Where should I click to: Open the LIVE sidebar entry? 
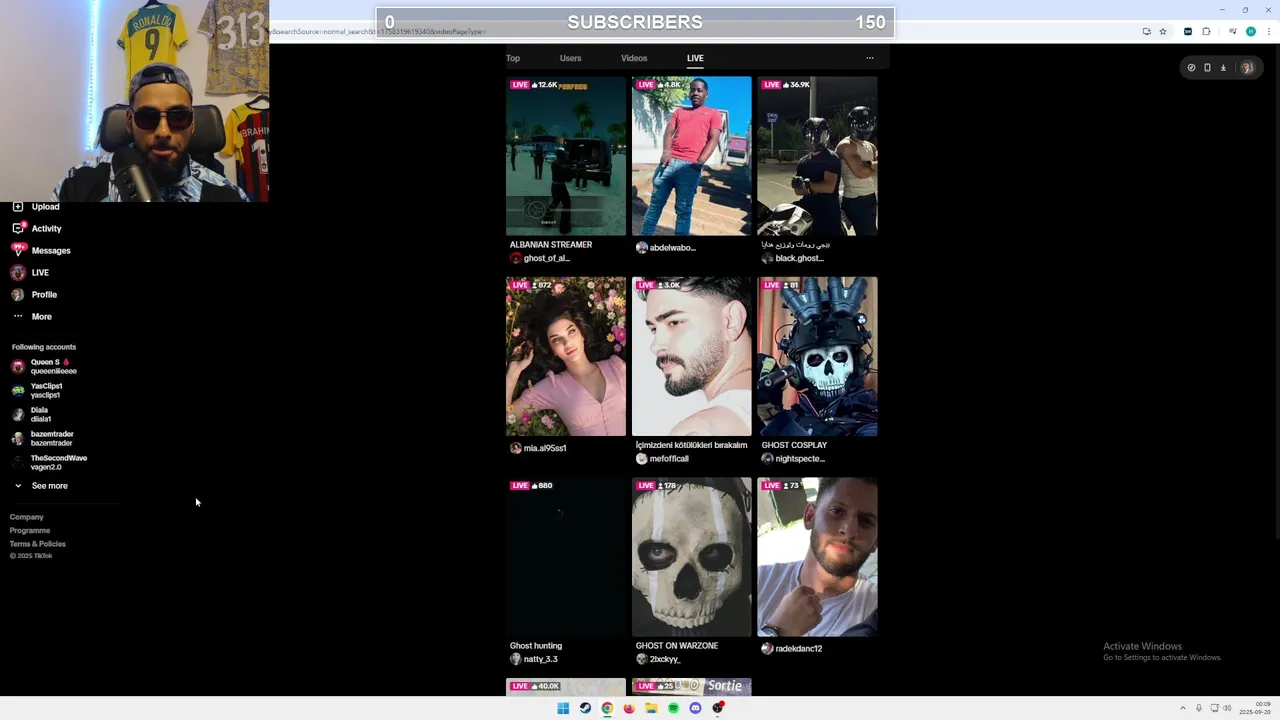pyautogui.click(x=30, y=272)
